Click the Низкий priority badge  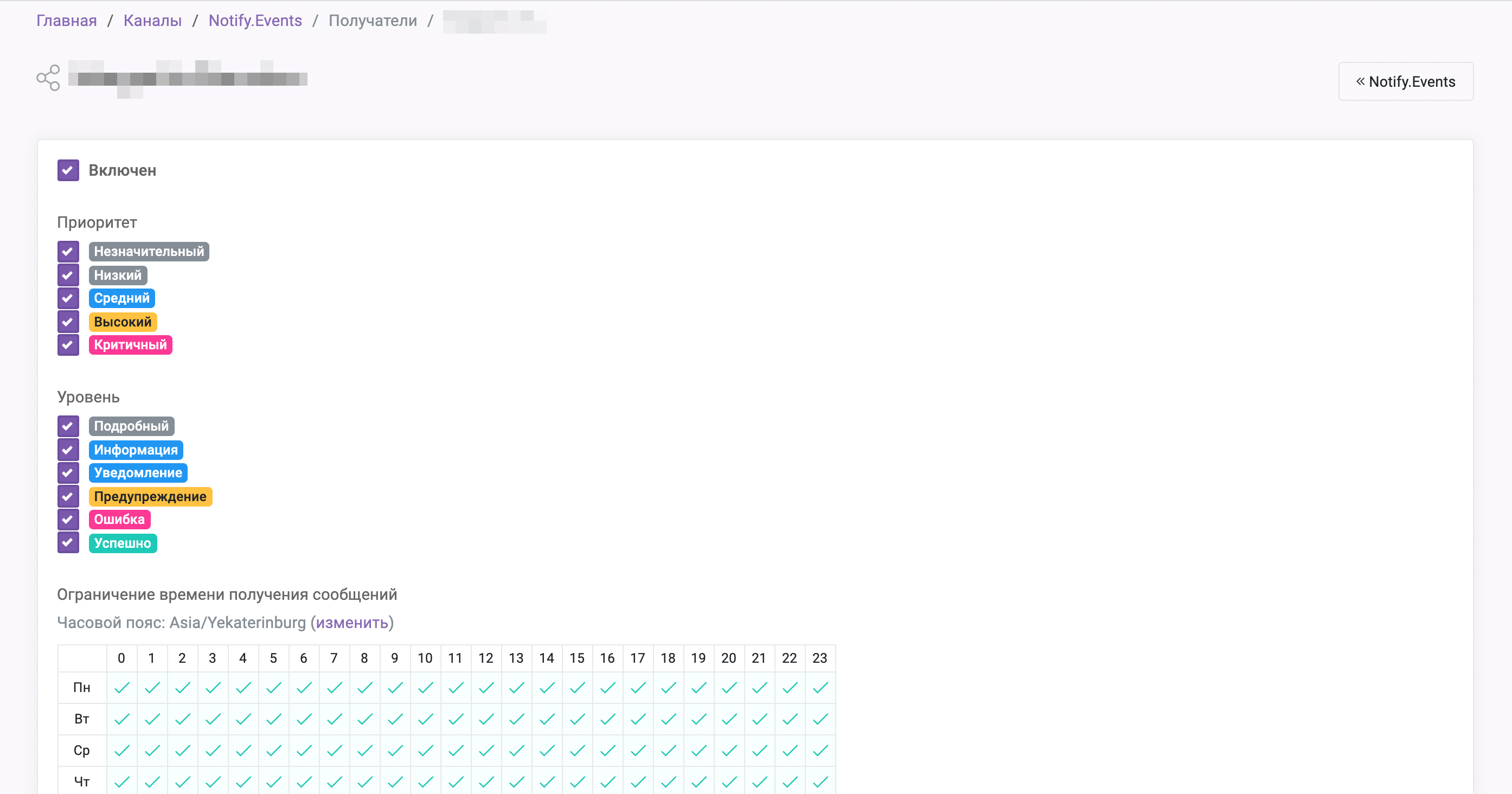(117, 274)
